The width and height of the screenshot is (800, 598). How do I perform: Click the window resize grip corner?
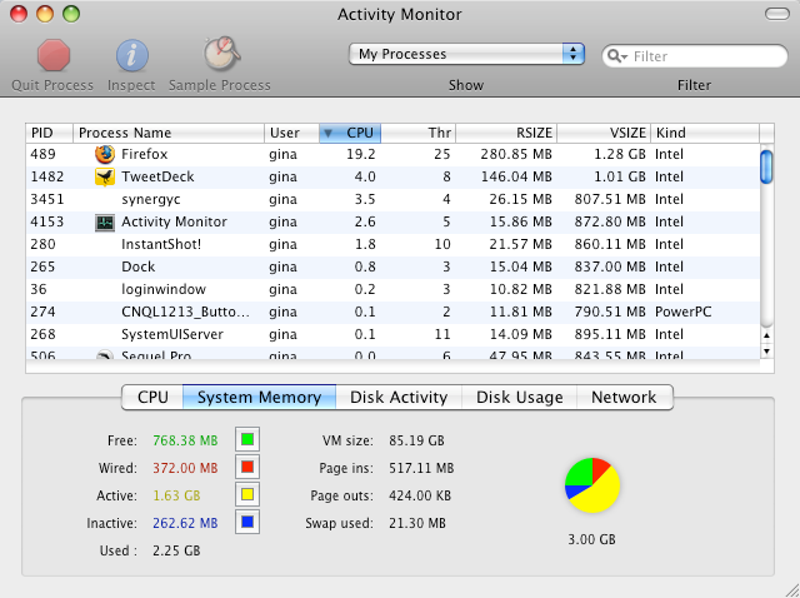tap(792, 590)
